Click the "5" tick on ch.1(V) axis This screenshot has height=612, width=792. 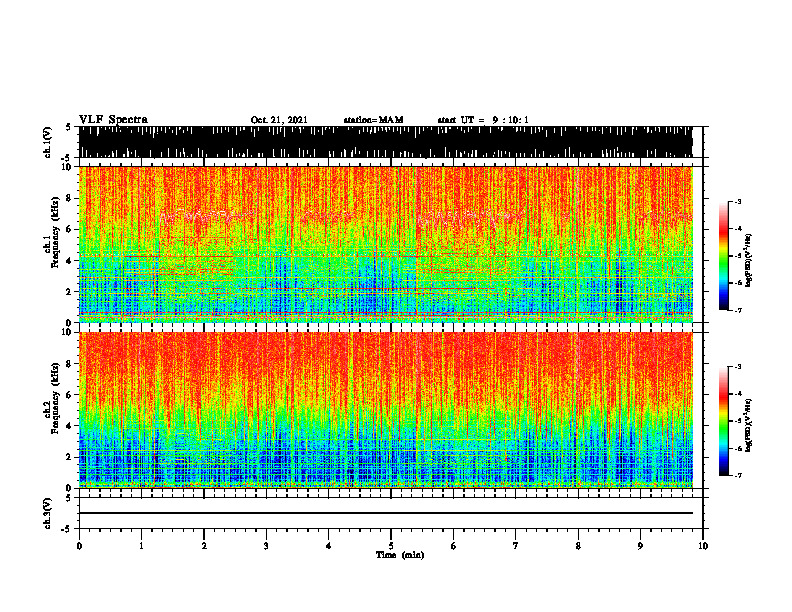[68, 128]
